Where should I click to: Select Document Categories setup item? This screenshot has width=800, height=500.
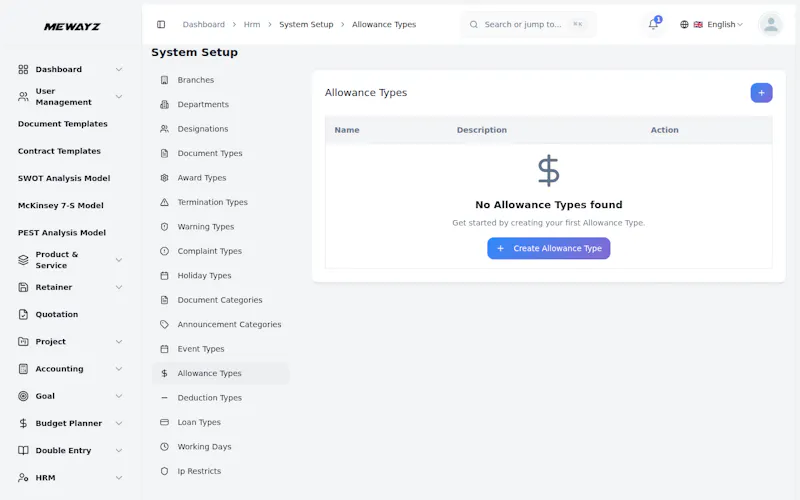pos(220,300)
